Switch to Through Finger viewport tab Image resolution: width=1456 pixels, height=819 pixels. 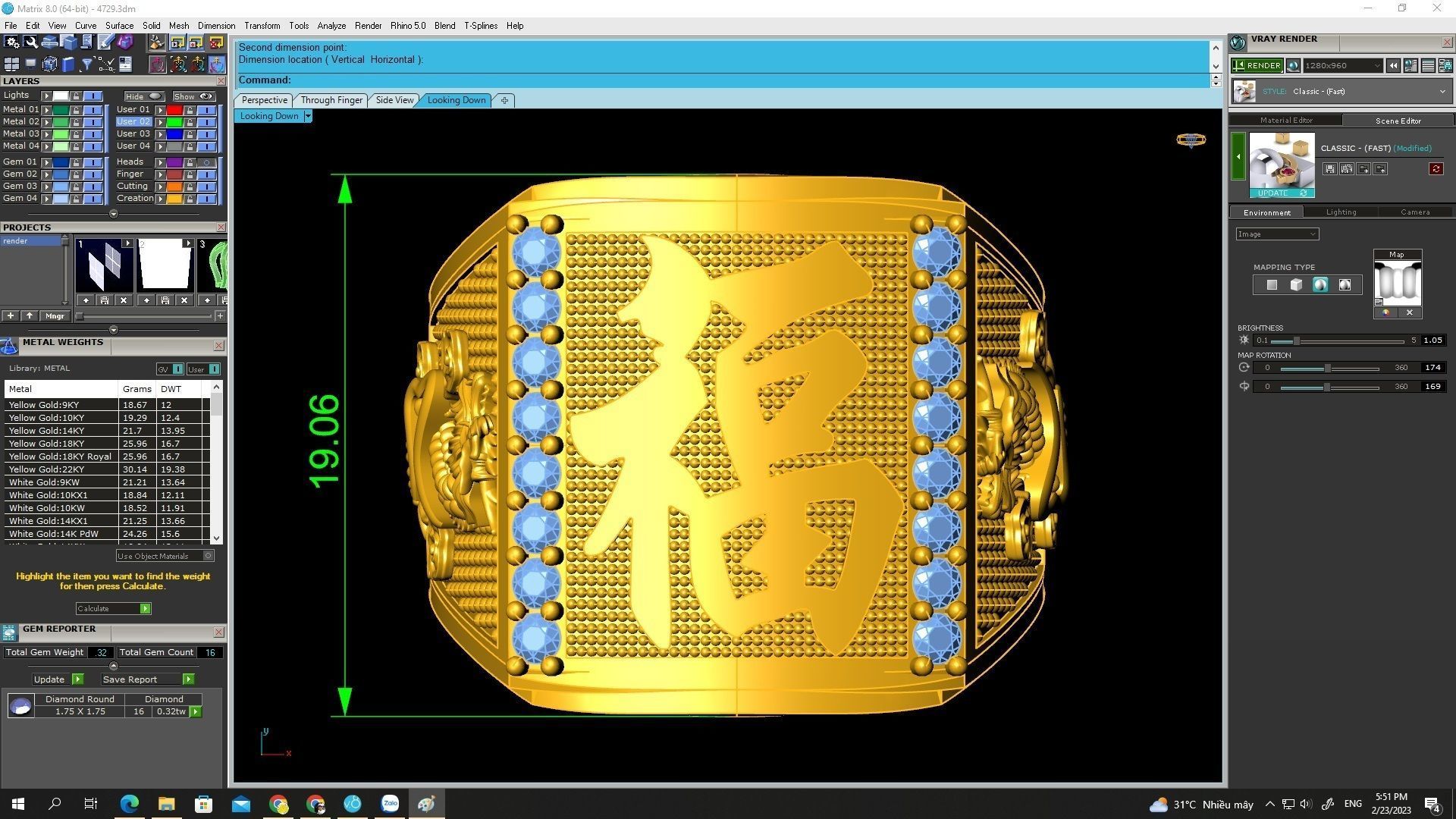pyautogui.click(x=331, y=100)
